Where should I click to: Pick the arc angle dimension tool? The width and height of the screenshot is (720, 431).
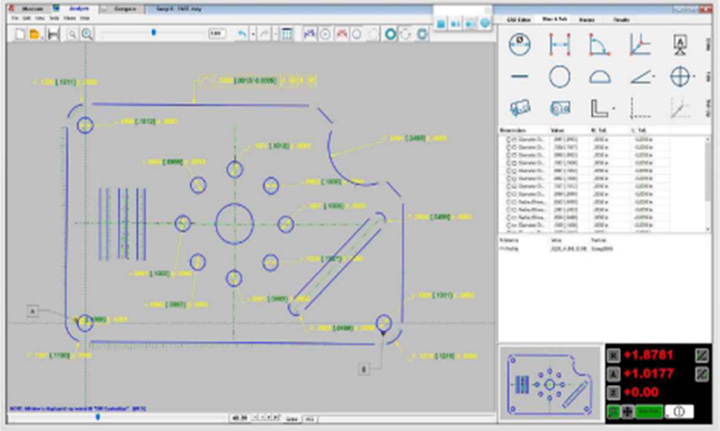599,45
